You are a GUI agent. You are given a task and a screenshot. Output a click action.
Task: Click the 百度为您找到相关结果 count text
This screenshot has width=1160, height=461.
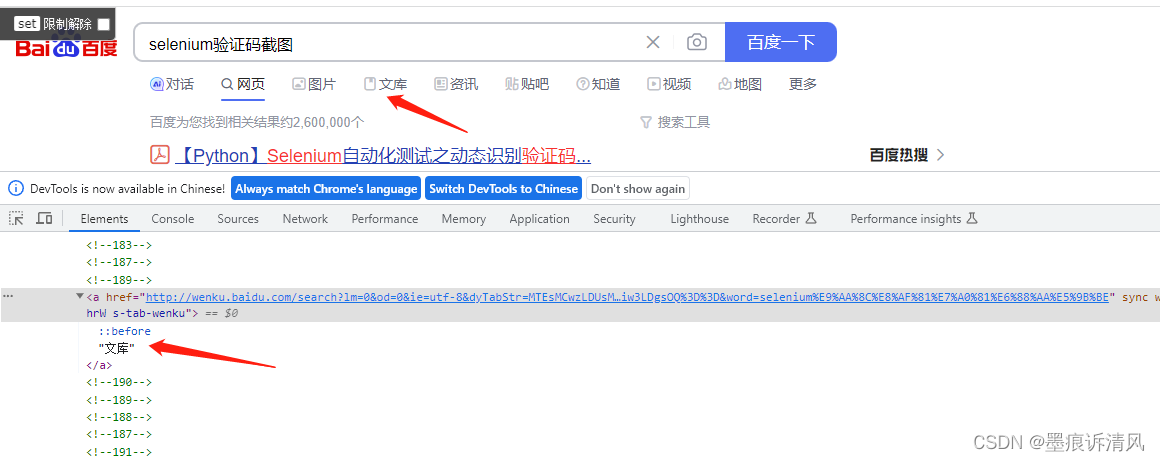tap(257, 122)
